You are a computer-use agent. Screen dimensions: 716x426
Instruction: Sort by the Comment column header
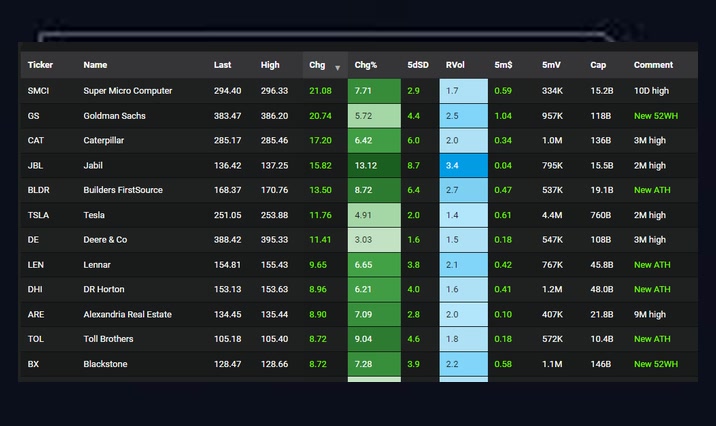[x=653, y=65]
